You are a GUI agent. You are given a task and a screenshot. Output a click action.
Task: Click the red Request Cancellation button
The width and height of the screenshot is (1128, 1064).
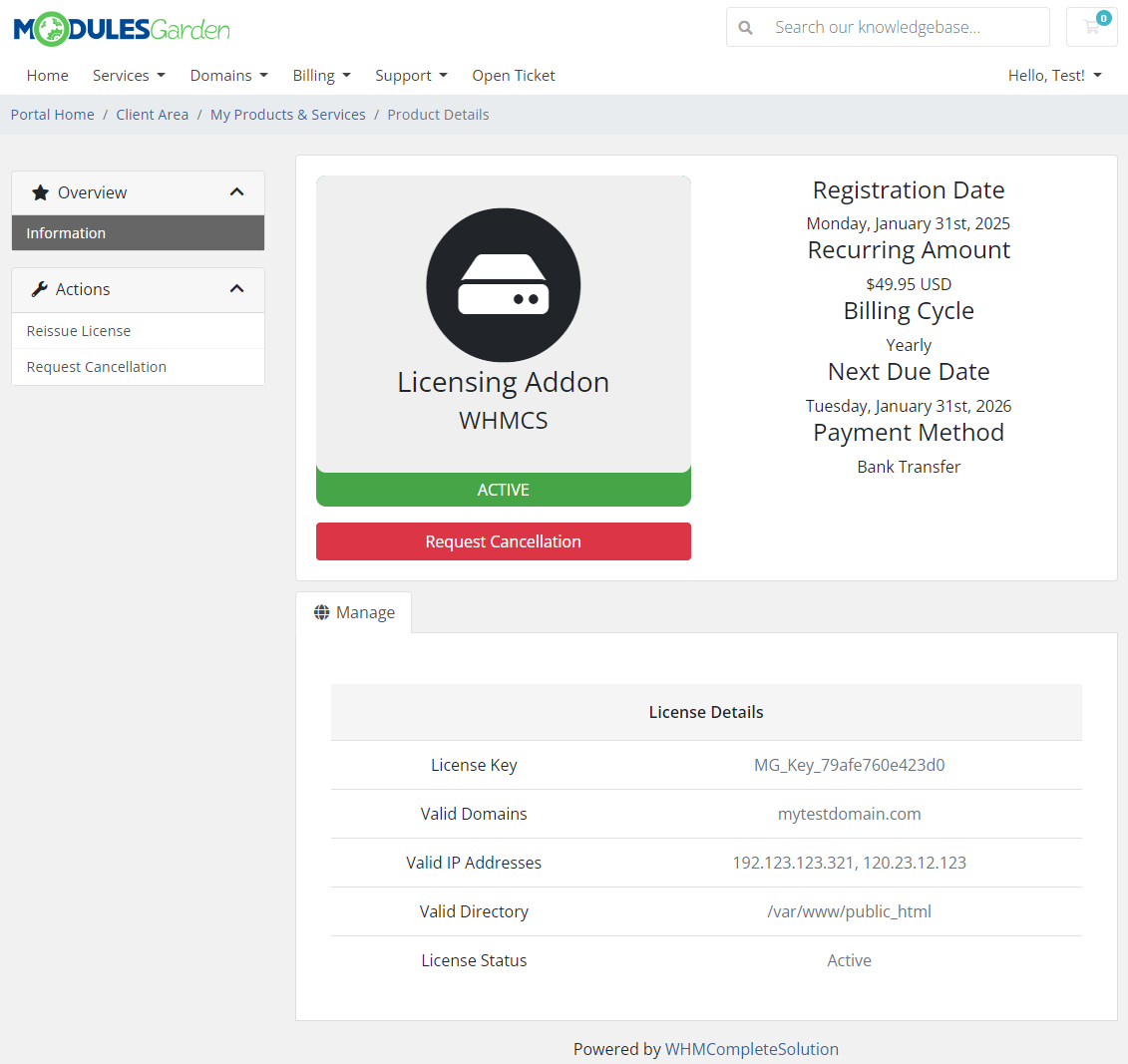point(503,540)
